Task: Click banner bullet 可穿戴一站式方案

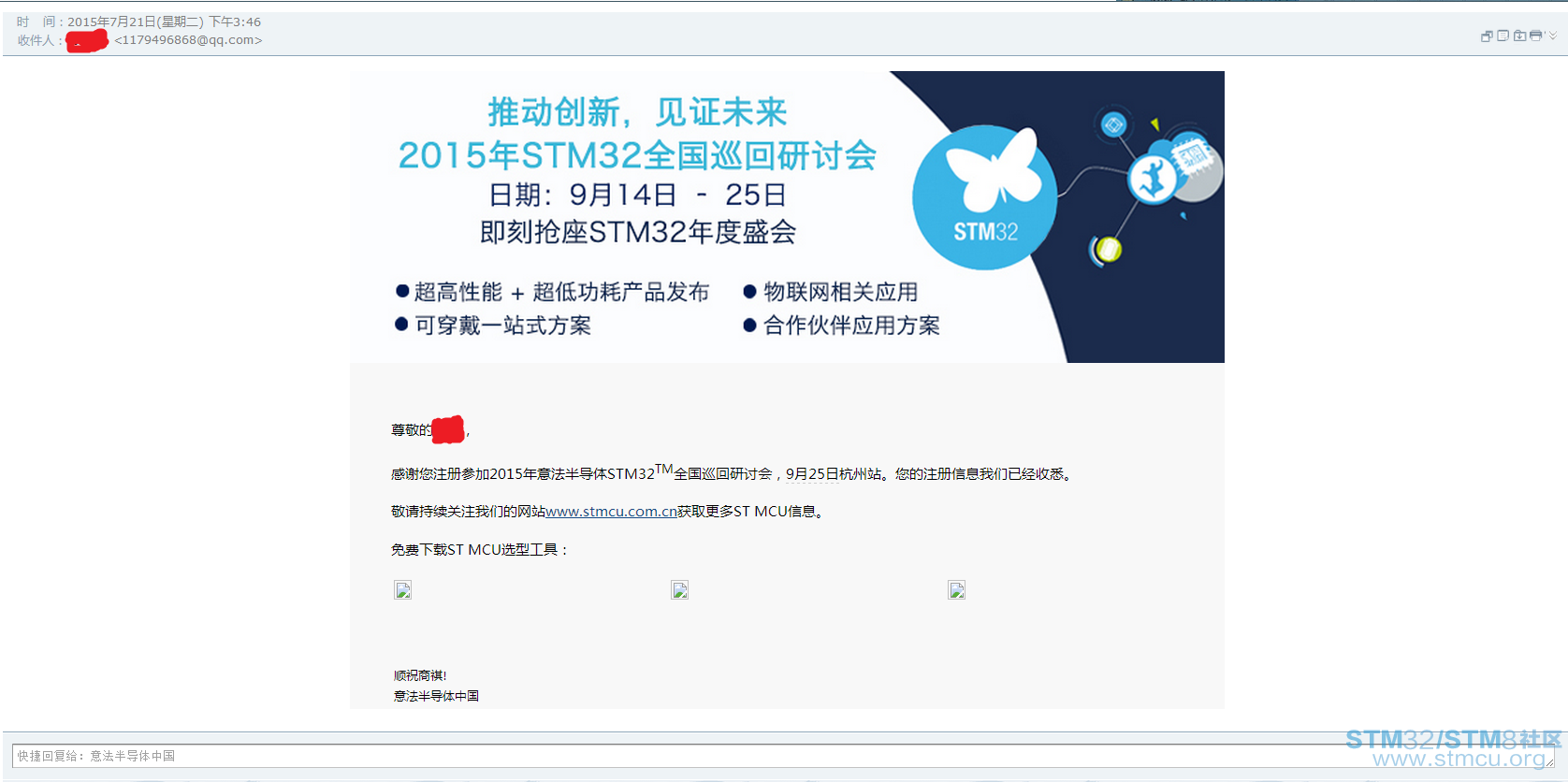Action: 502,326
